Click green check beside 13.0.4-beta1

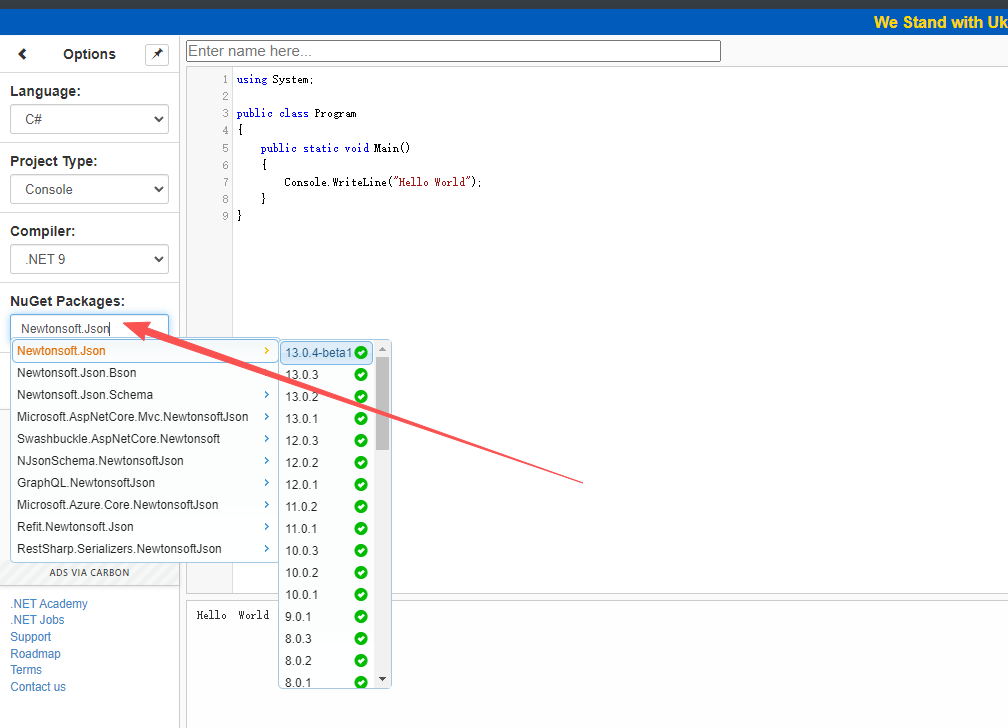click(x=361, y=352)
